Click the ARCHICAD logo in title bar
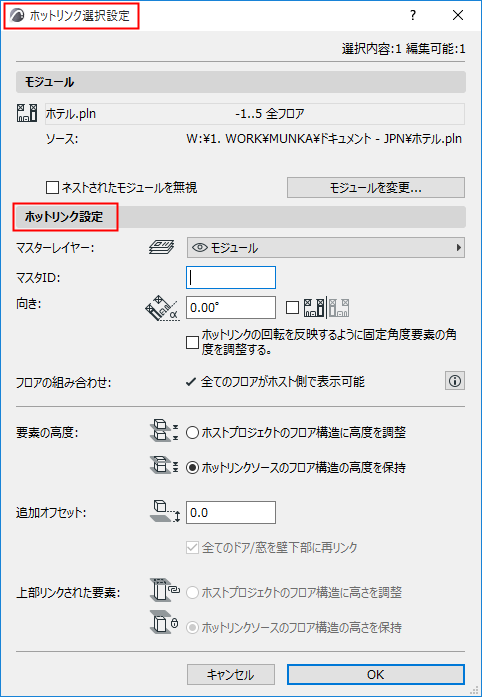 [17, 16]
